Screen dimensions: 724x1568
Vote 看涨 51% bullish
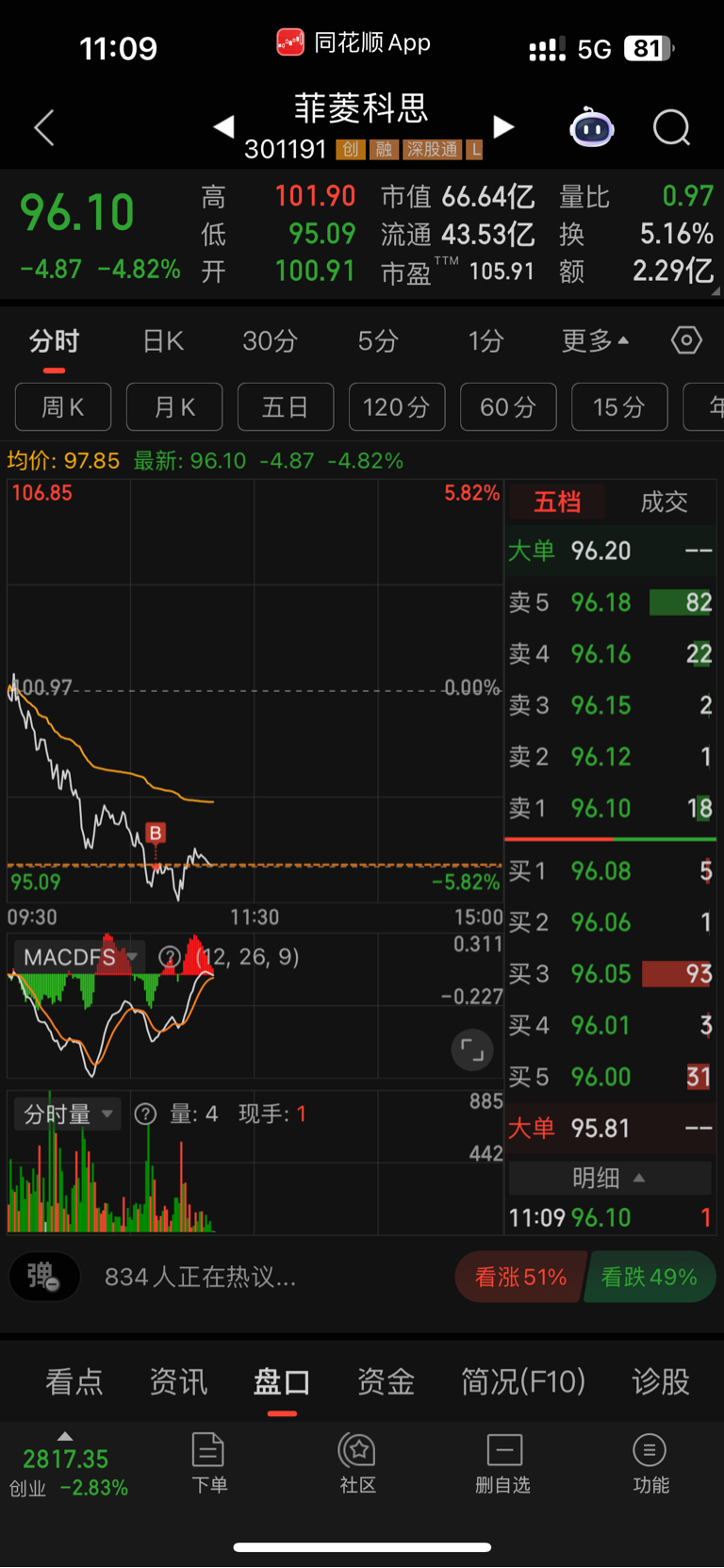click(x=520, y=1277)
